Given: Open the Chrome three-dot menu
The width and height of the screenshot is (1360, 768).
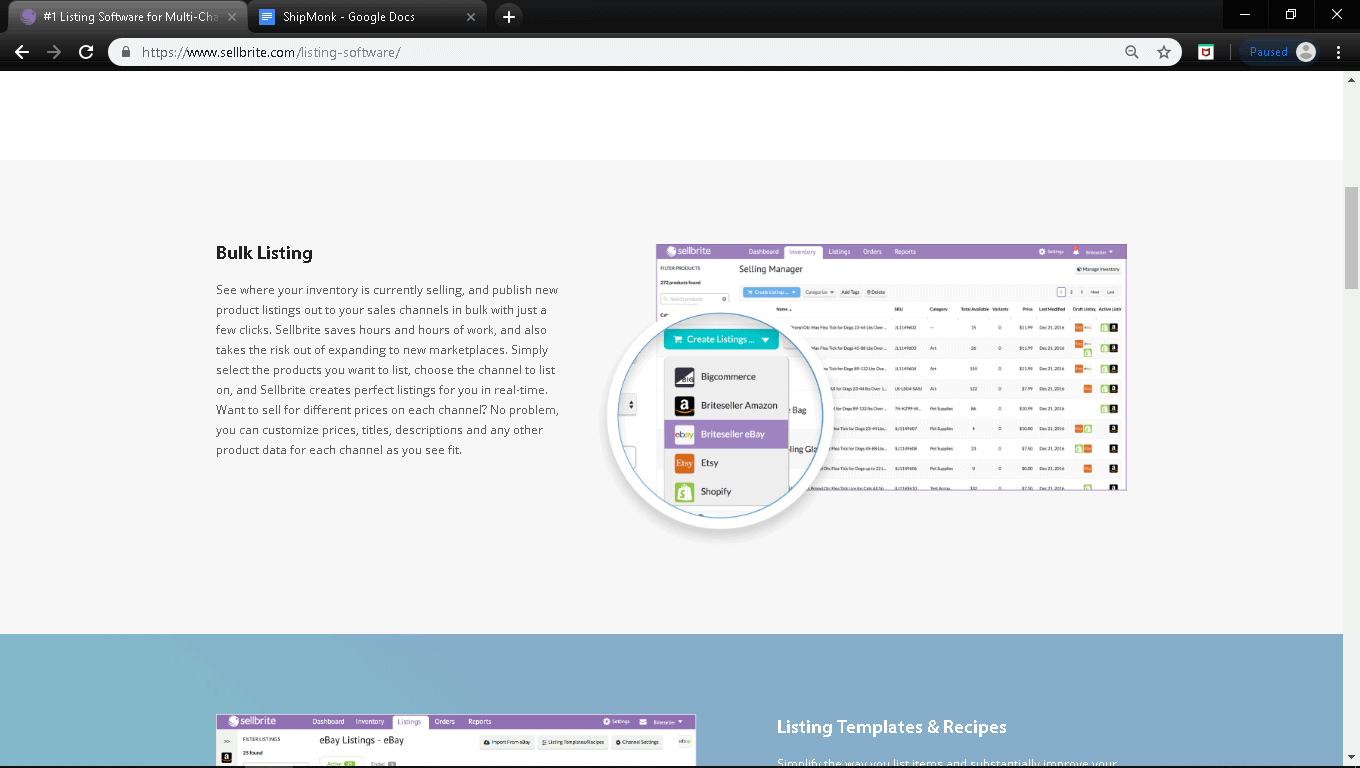Looking at the screenshot, I should coord(1338,52).
